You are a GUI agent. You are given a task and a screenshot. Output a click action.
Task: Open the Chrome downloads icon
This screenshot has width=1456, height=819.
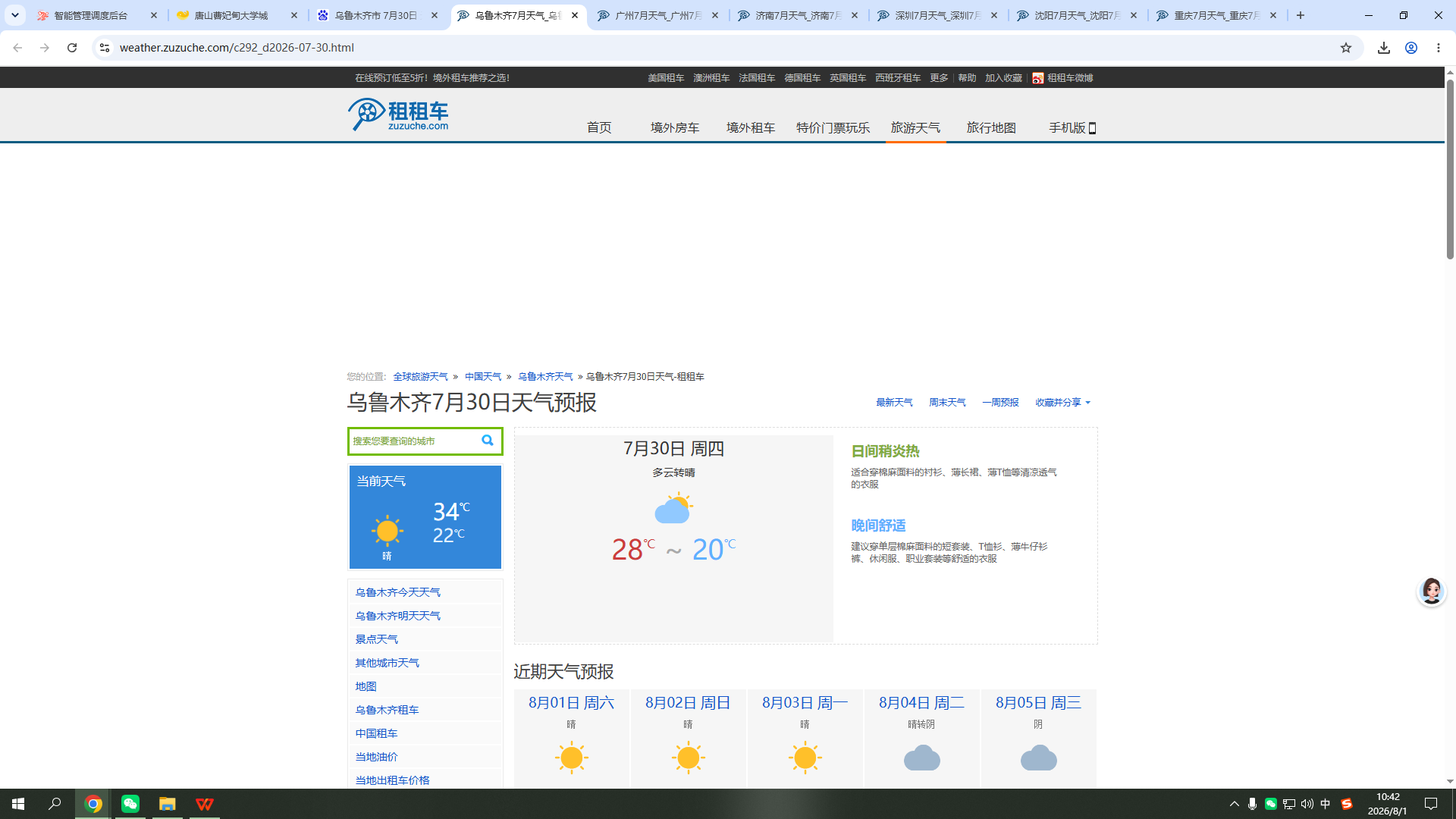coord(1384,48)
